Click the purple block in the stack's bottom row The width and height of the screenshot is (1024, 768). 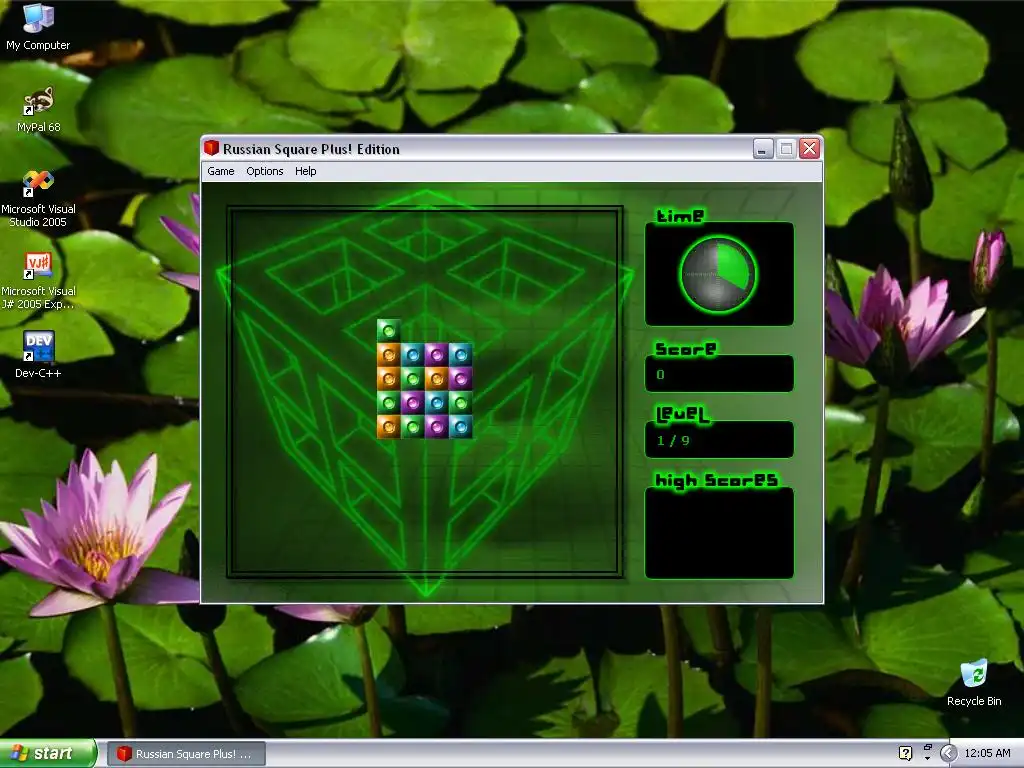(436, 427)
